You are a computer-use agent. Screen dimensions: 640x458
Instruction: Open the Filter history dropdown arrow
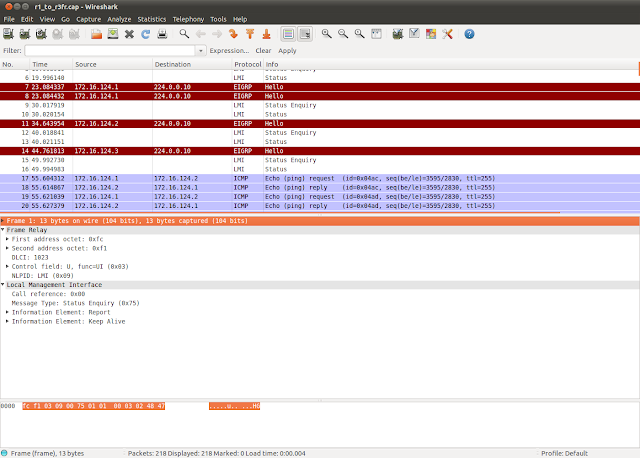click(x=200, y=51)
